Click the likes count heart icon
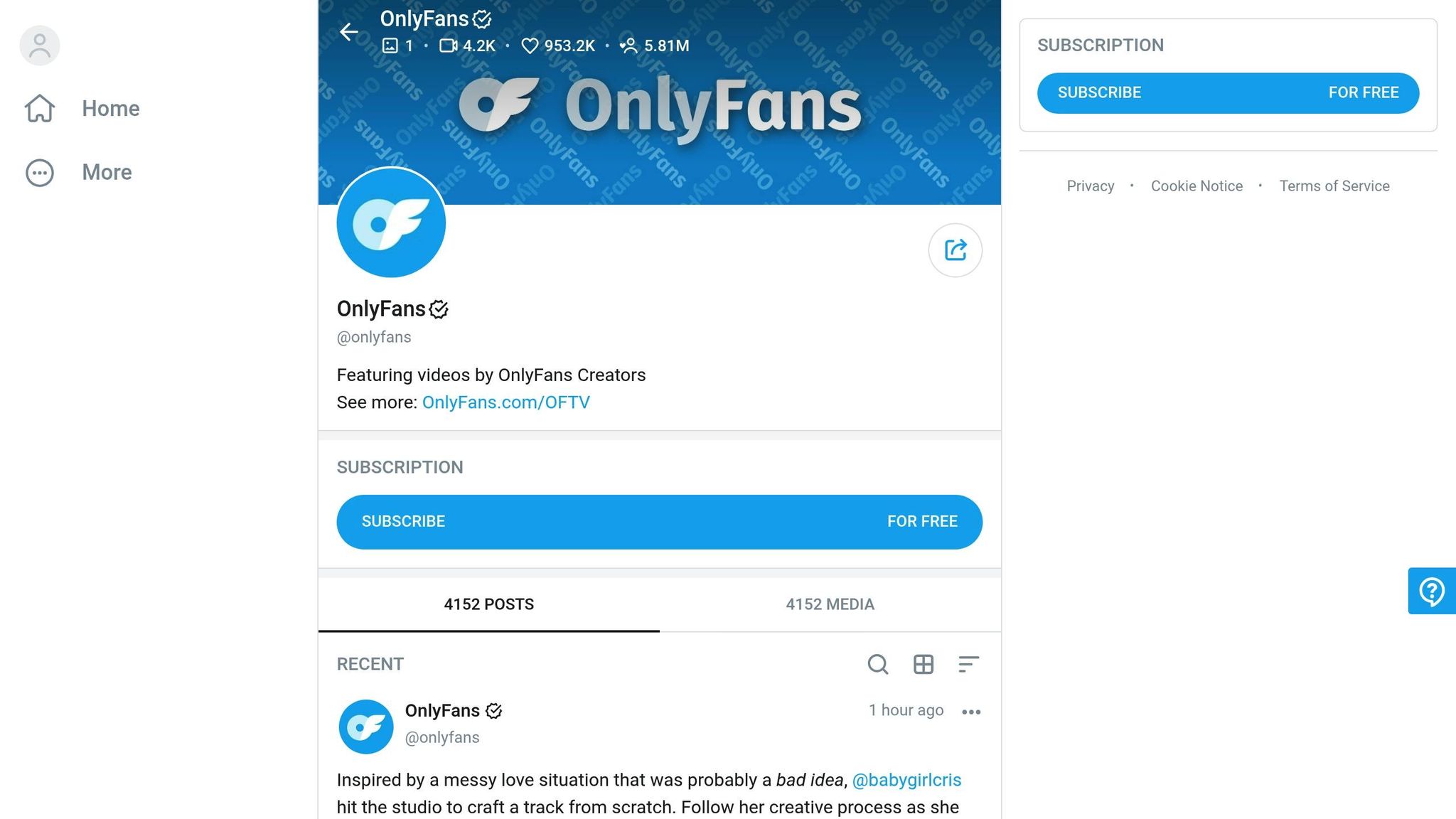The height and width of the screenshot is (819, 1456). [x=529, y=45]
